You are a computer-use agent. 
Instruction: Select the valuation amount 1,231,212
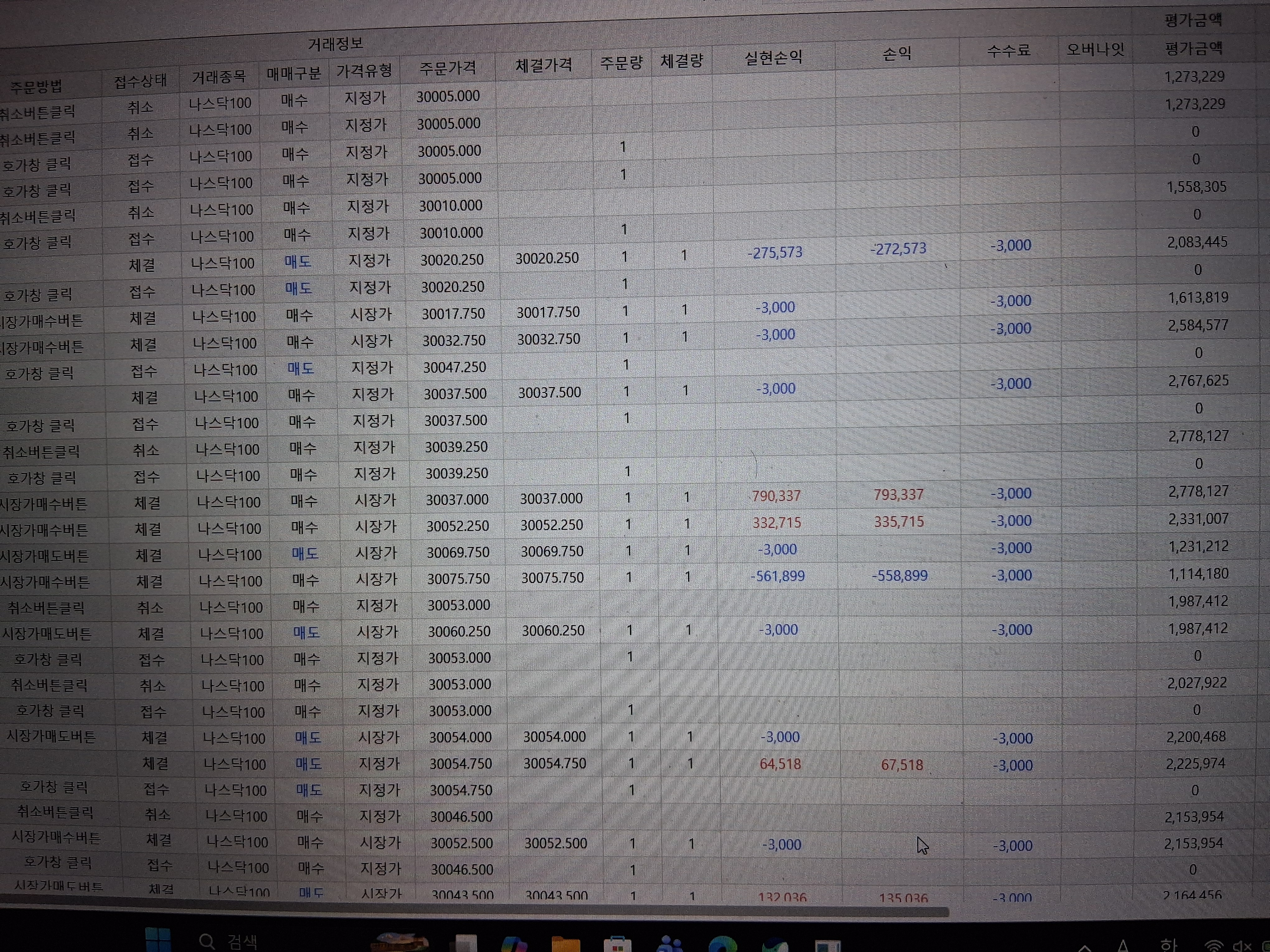[x=1199, y=547]
